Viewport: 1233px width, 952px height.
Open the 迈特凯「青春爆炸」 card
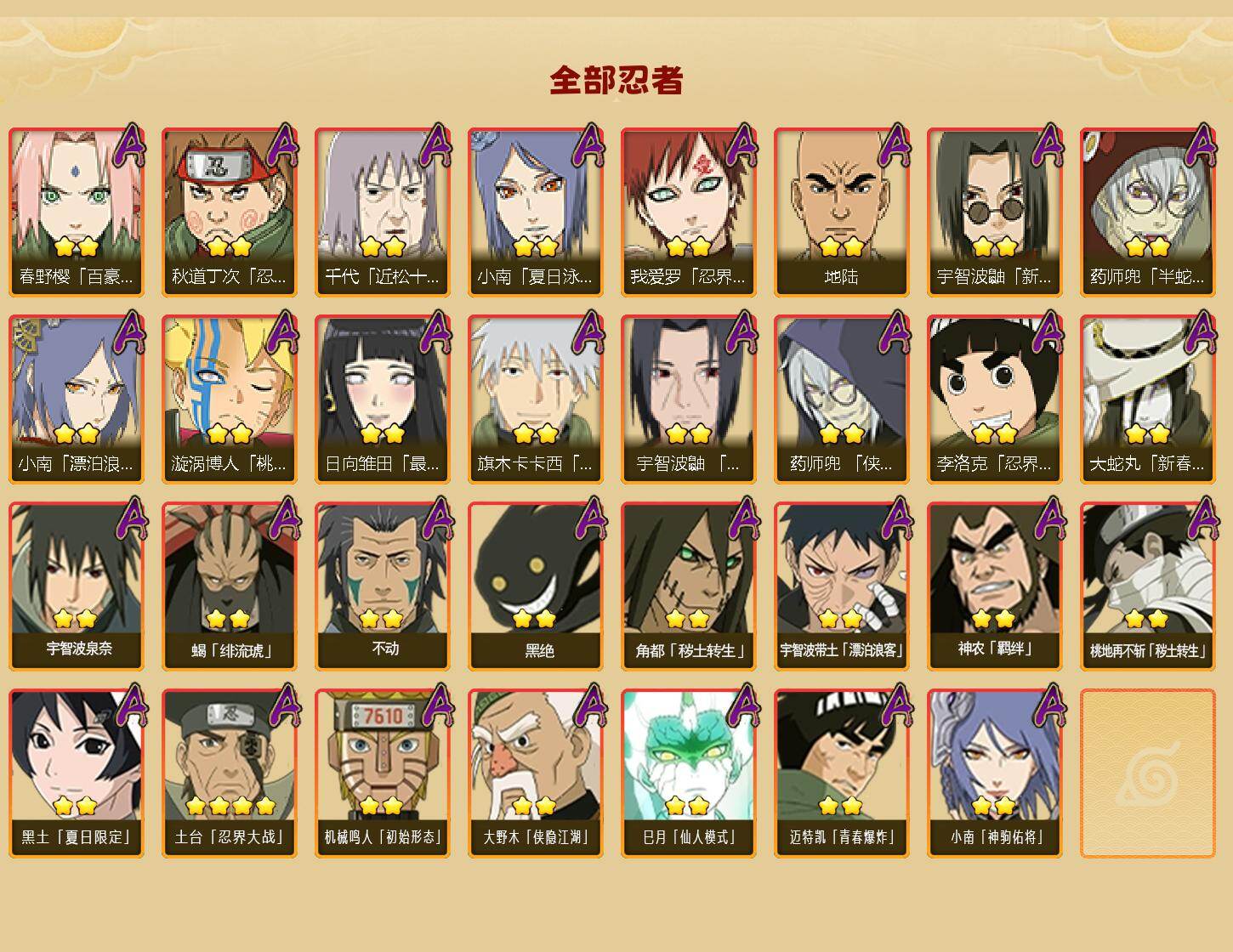point(842,773)
